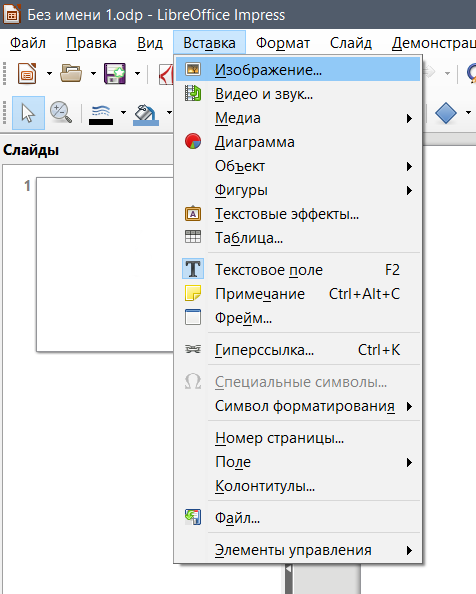Click the Save floppy disk icon

[x=115, y=73]
